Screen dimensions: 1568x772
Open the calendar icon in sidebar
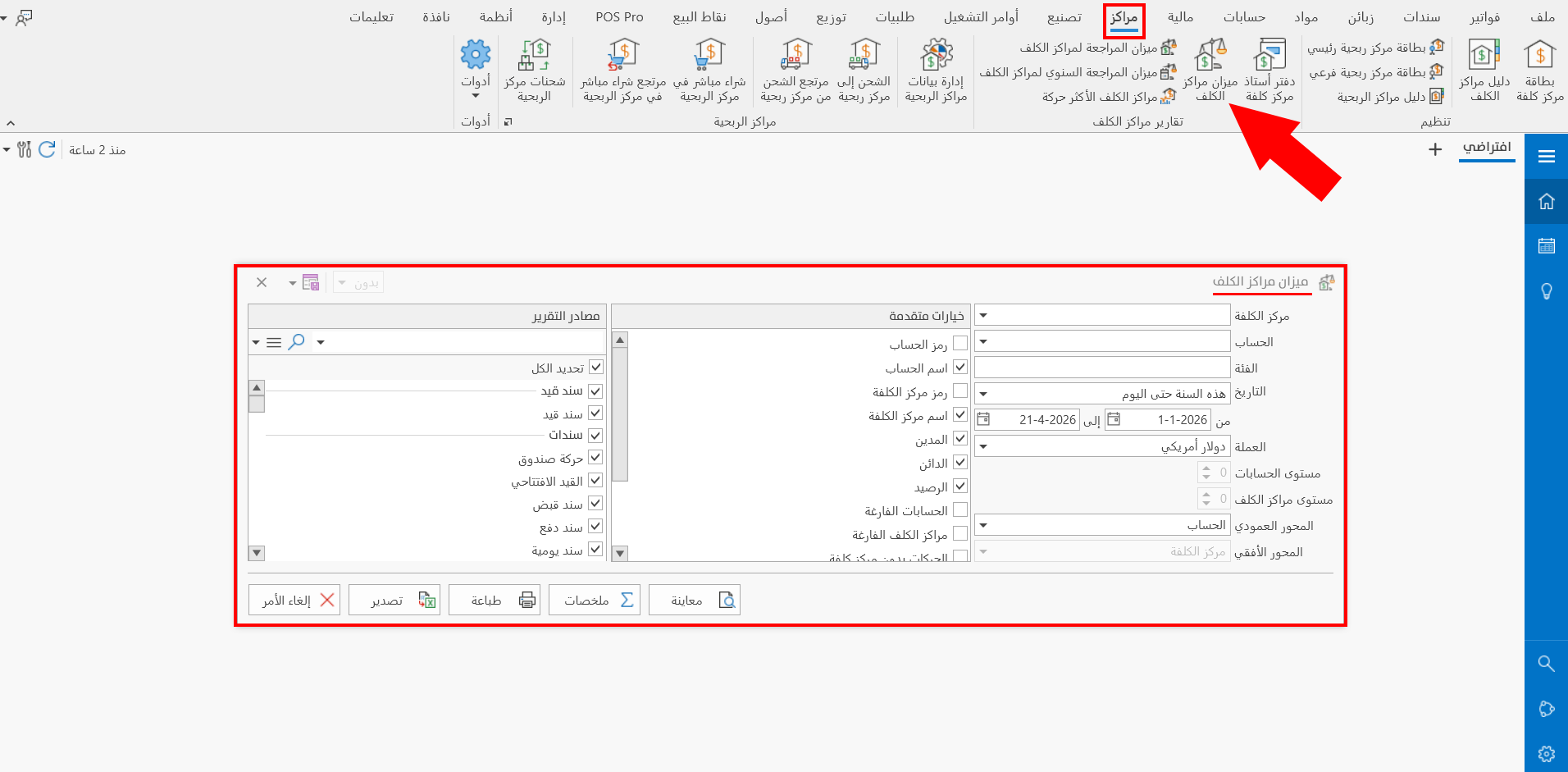pyautogui.click(x=1547, y=245)
